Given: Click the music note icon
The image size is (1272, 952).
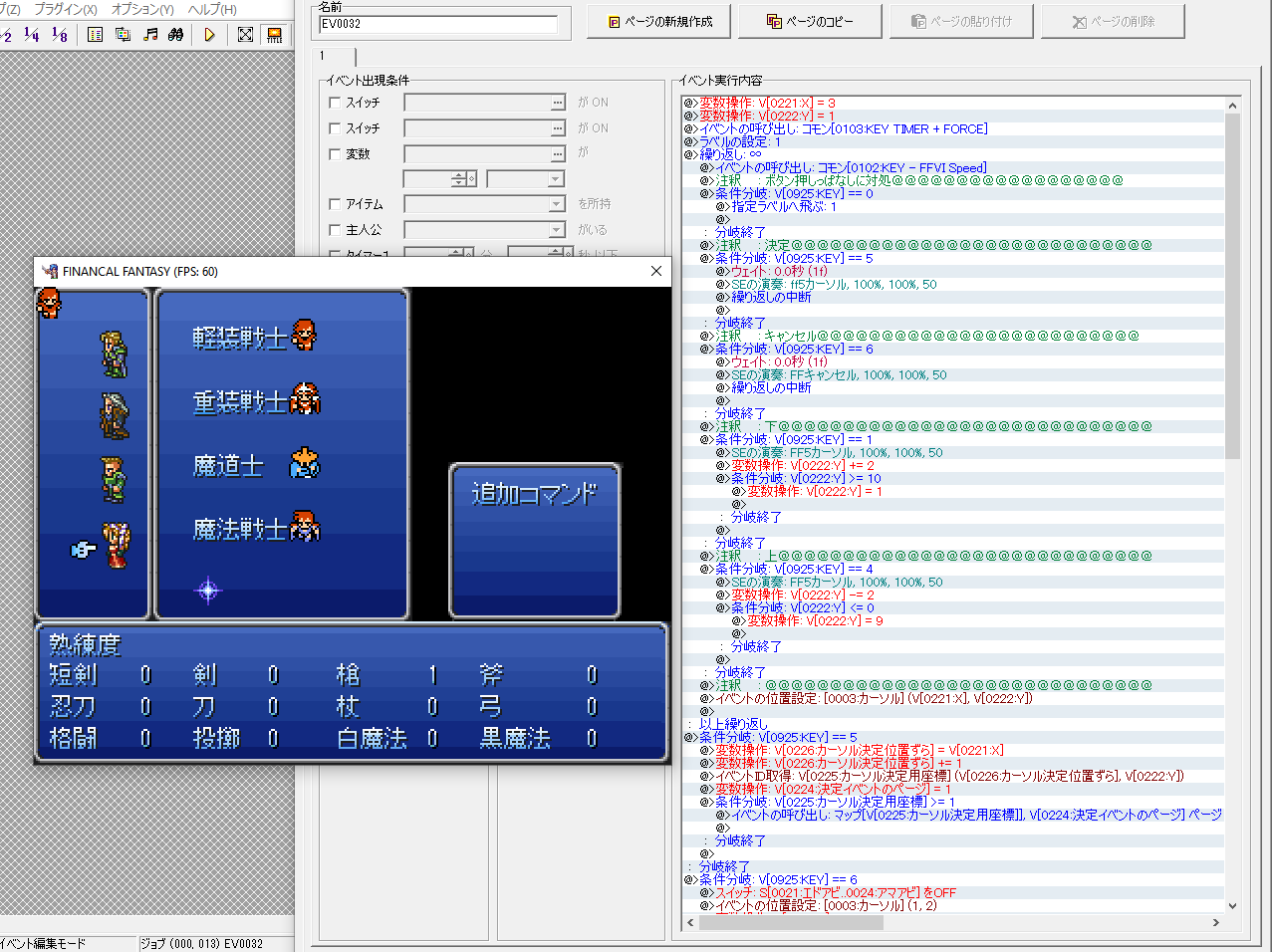Looking at the screenshot, I should (x=150, y=35).
